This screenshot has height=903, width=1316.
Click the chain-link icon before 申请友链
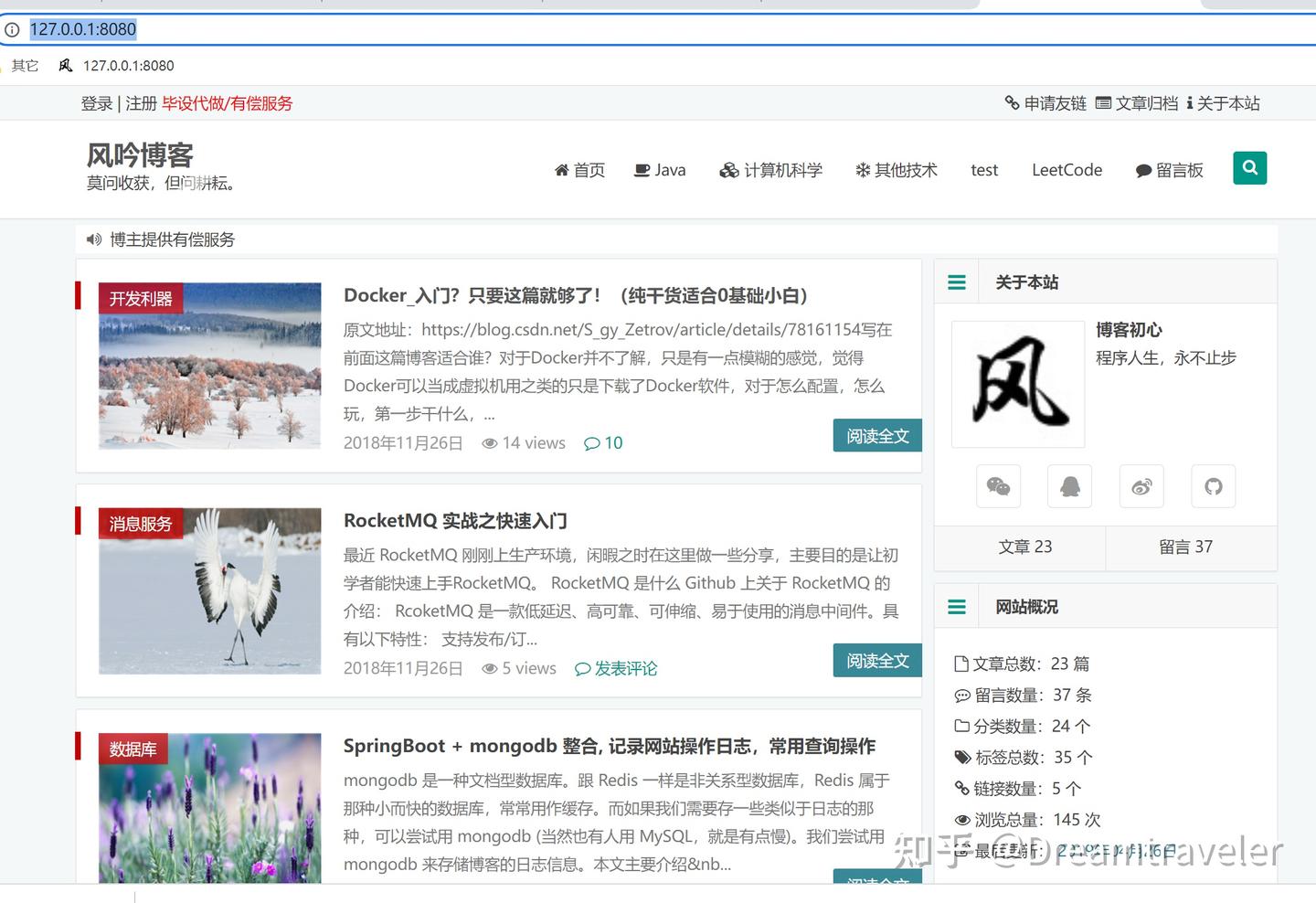(x=1011, y=103)
